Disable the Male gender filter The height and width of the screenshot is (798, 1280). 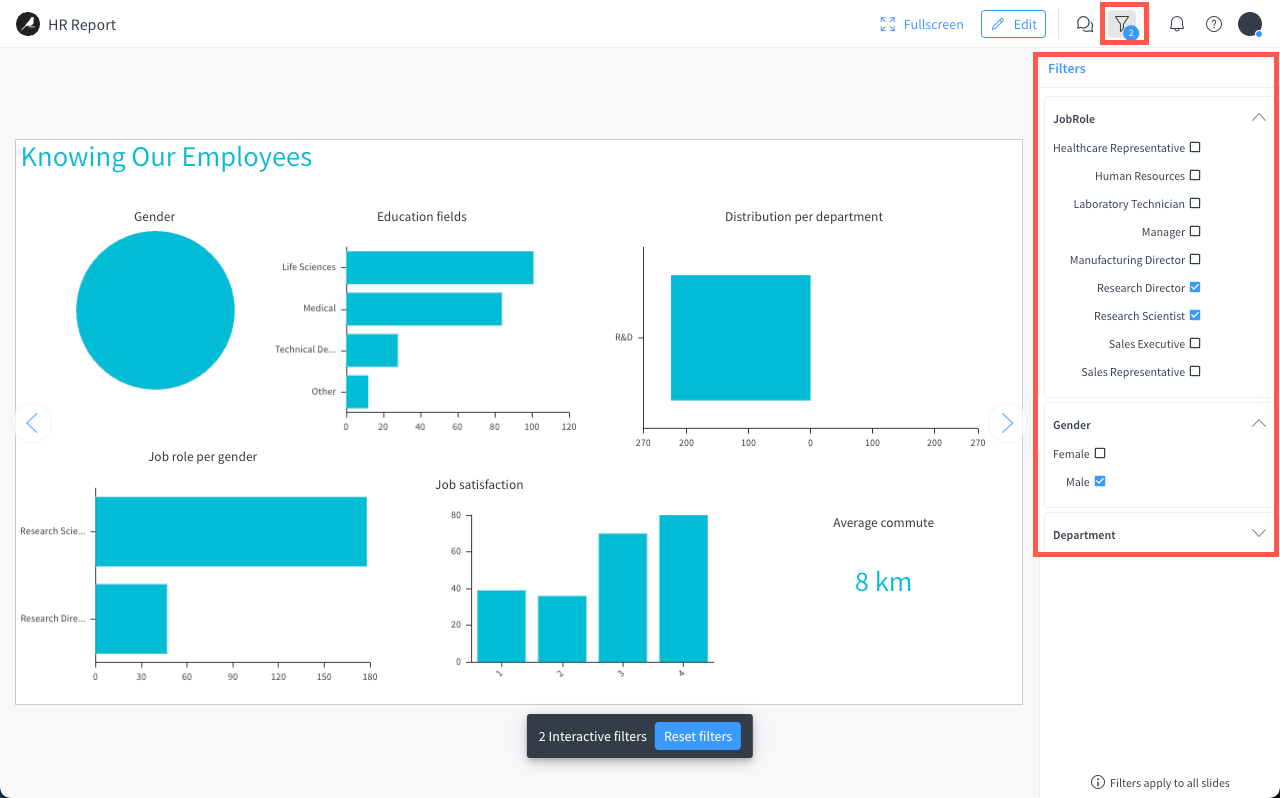coord(1099,481)
